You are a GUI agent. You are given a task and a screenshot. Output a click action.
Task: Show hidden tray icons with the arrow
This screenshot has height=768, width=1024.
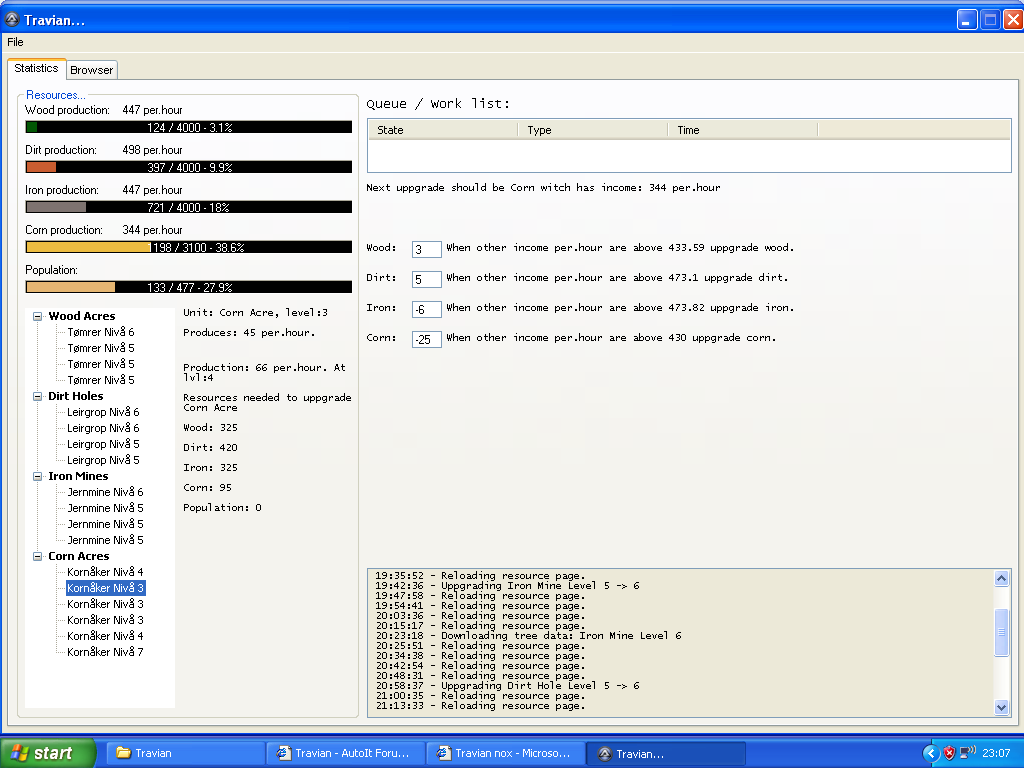931,753
